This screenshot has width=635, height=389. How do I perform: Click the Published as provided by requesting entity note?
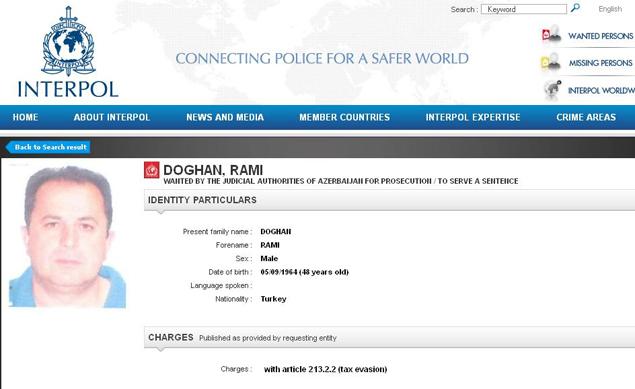(268, 338)
